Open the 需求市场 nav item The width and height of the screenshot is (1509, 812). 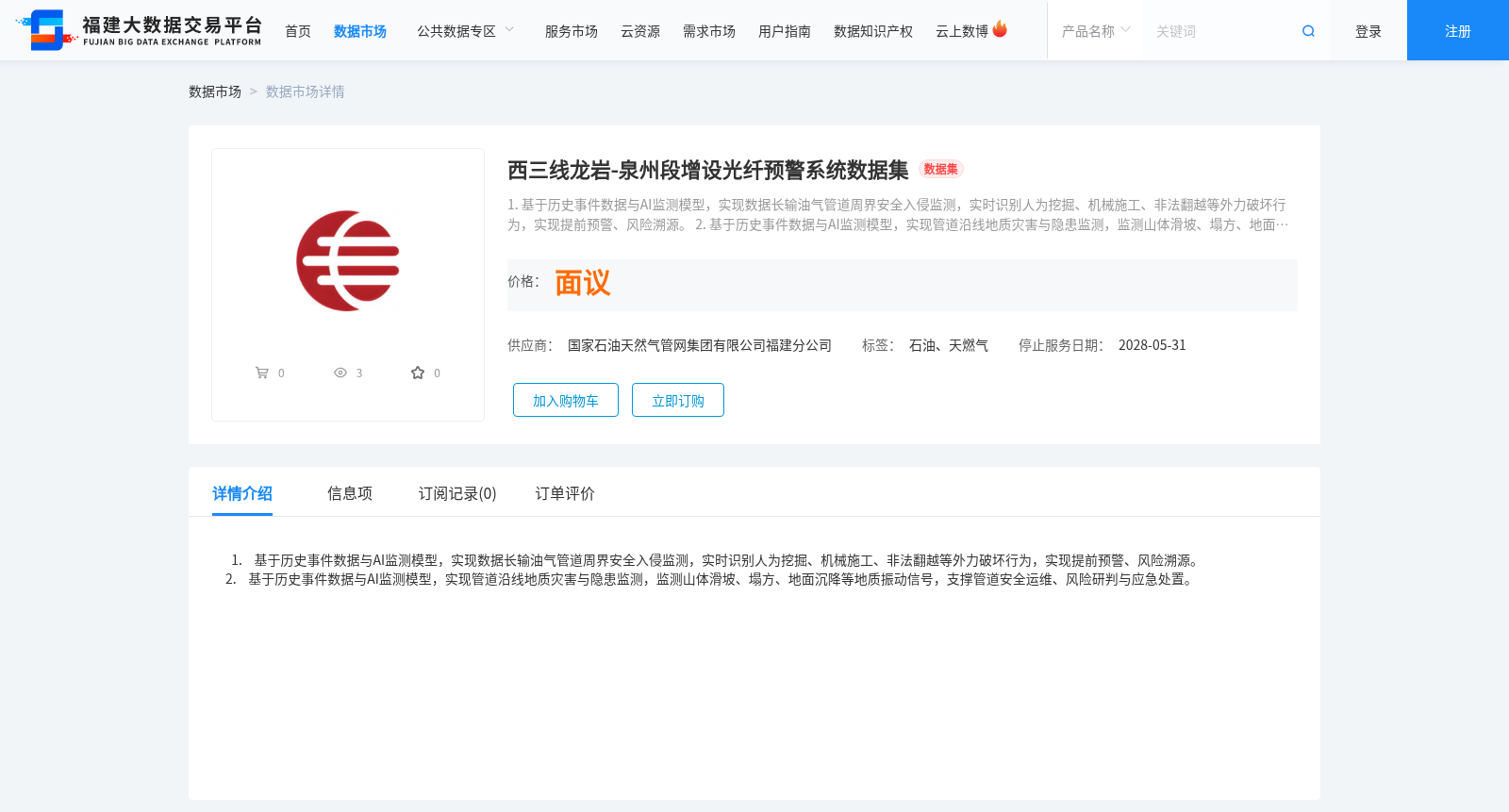(x=709, y=31)
